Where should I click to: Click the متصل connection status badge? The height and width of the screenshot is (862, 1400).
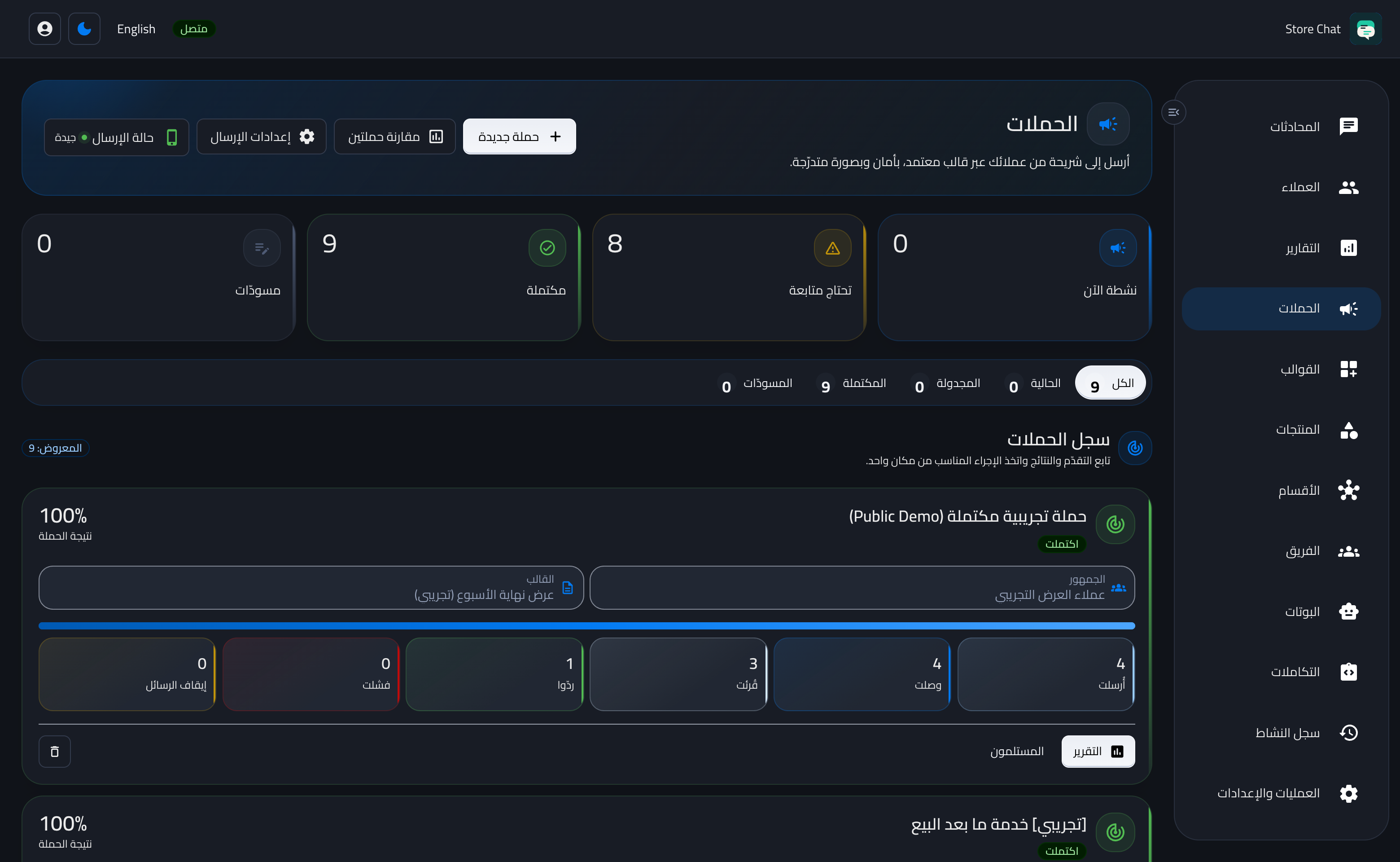pyautogui.click(x=194, y=29)
